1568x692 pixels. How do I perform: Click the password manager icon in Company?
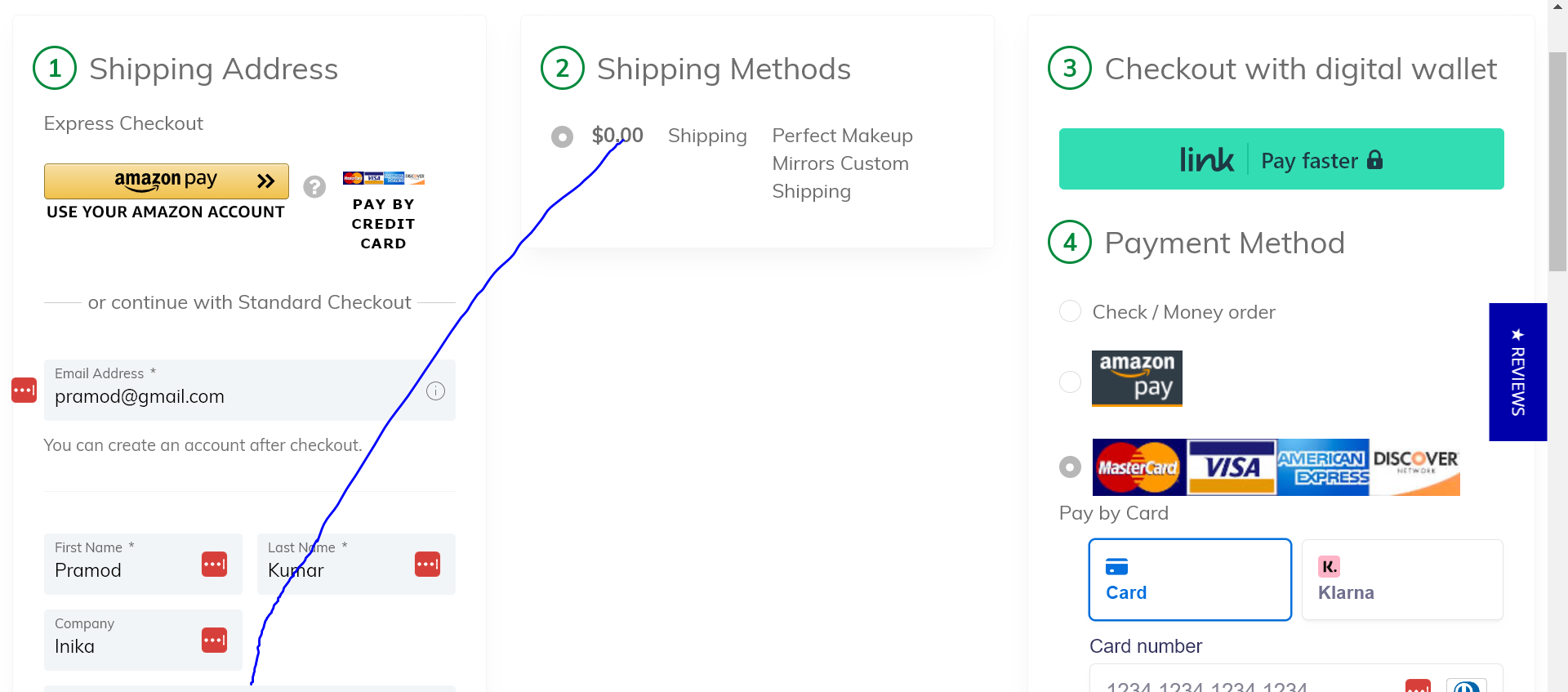click(x=214, y=640)
